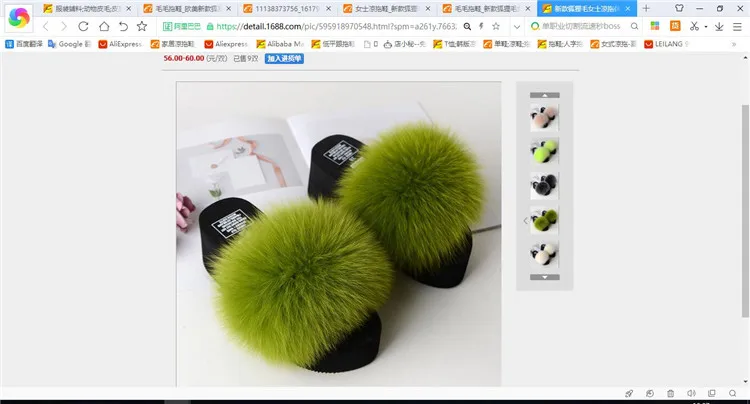Switch to the 11138373756 tab
The image size is (750, 404).
pyautogui.click(x=286, y=9)
